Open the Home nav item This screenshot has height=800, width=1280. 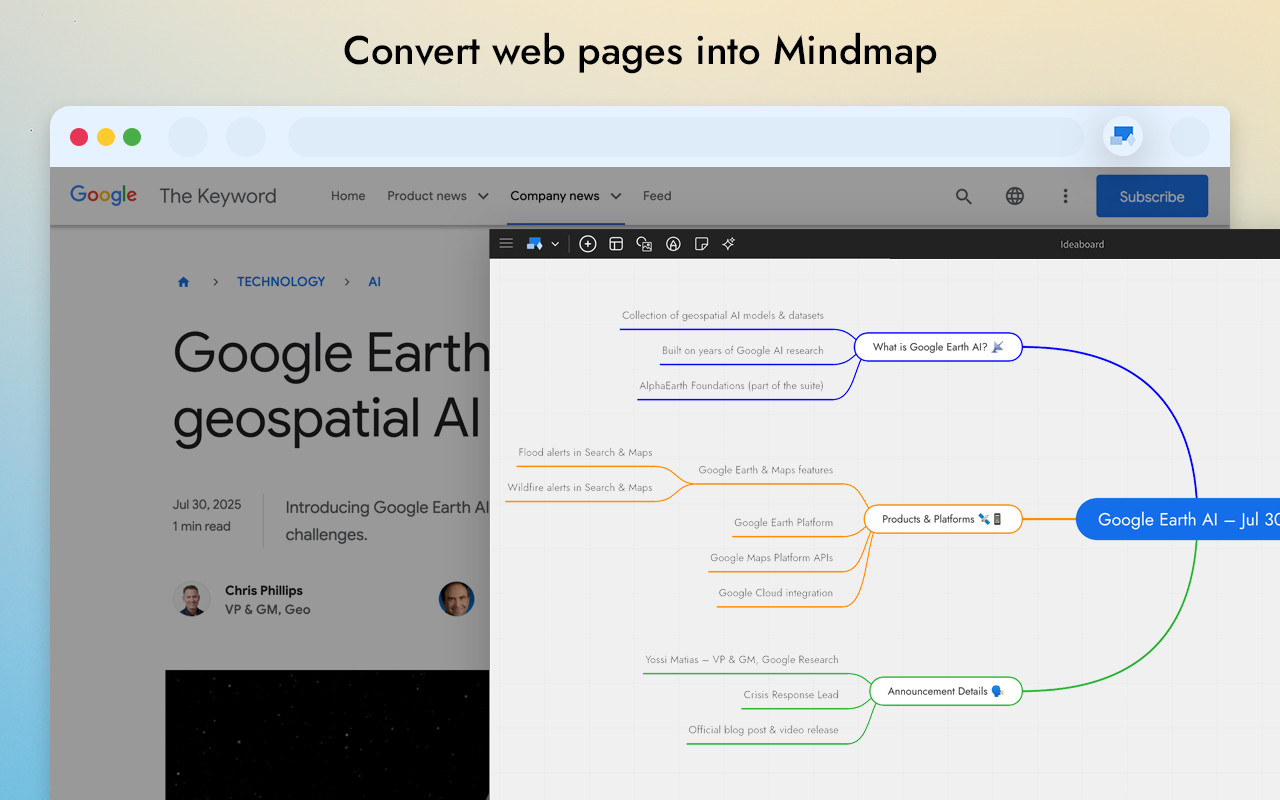348,196
